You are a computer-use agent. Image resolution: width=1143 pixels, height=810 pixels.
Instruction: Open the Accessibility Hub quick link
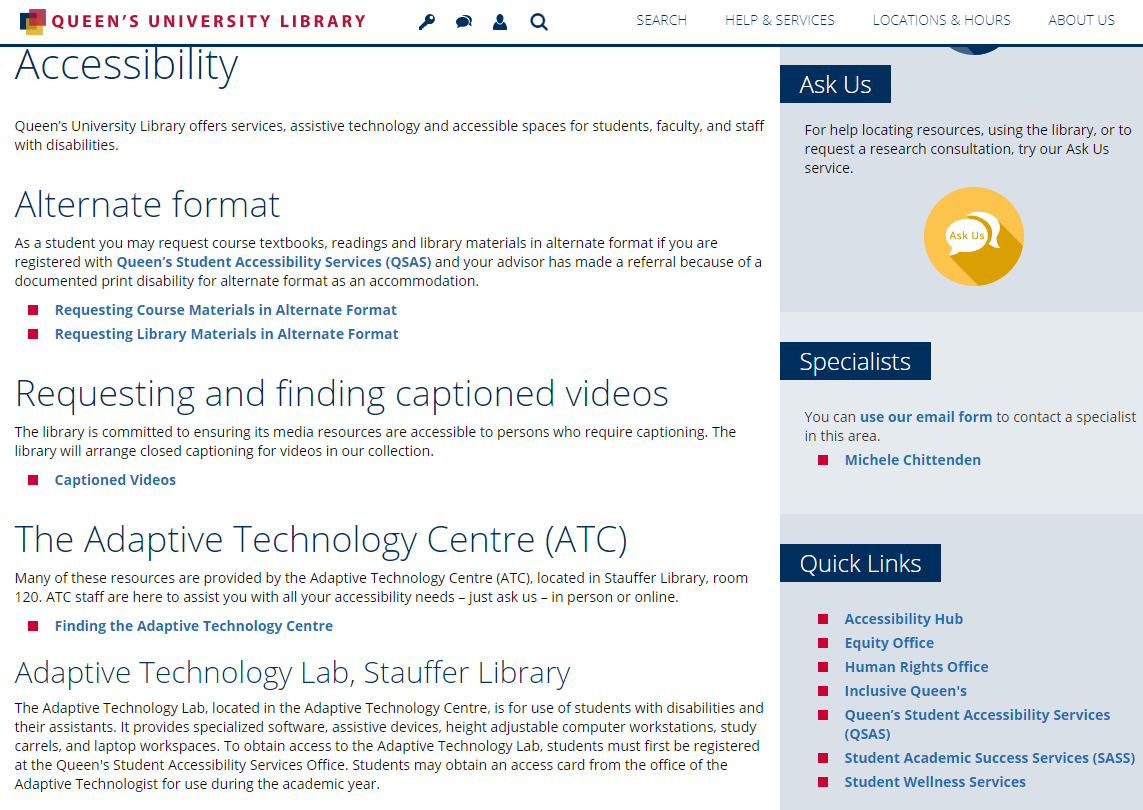tap(903, 619)
